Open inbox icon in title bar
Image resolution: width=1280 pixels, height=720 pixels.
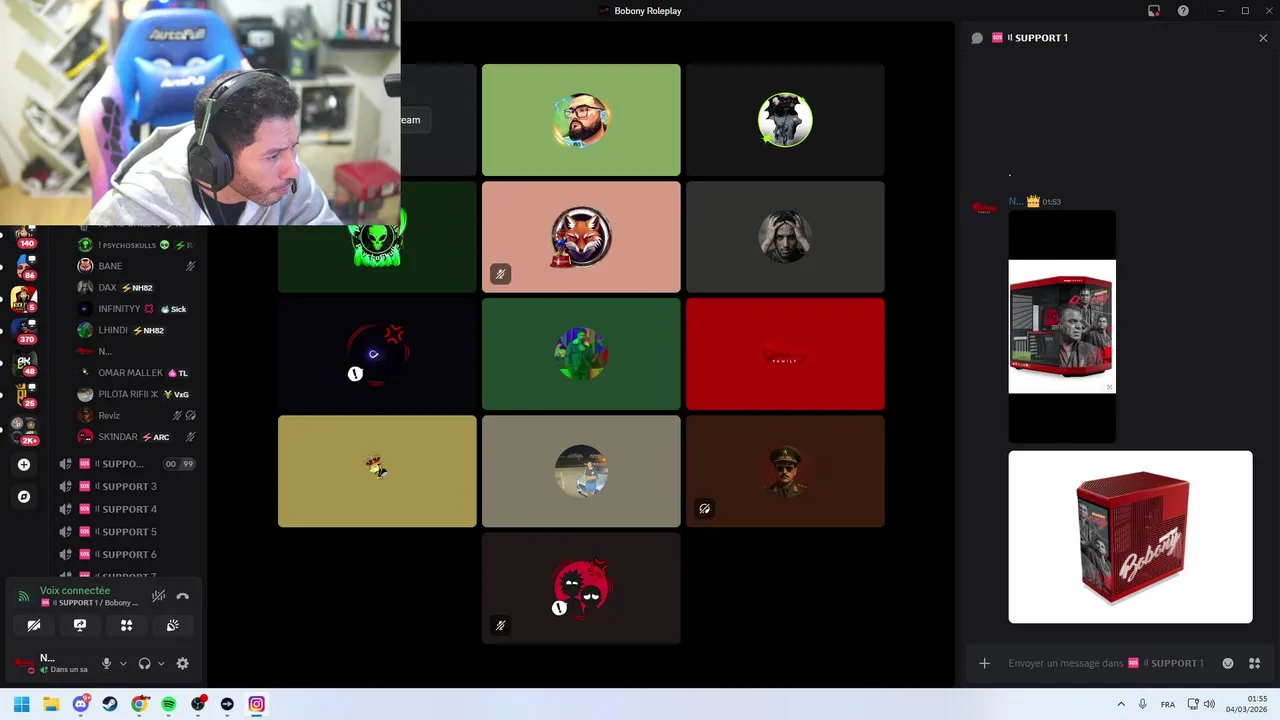[1154, 11]
